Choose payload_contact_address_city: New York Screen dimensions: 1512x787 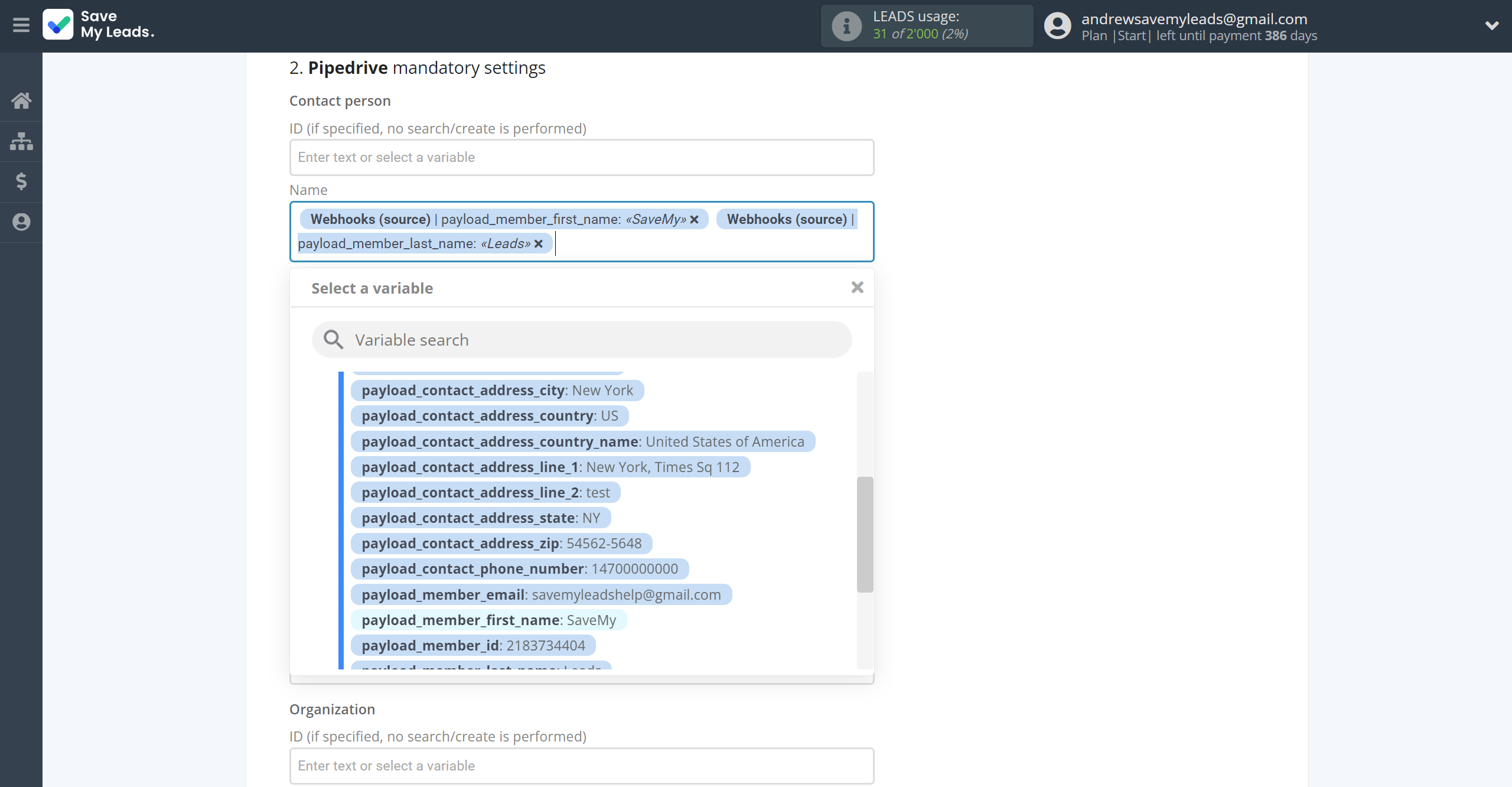pyautogui.click(x=497, y=391)
